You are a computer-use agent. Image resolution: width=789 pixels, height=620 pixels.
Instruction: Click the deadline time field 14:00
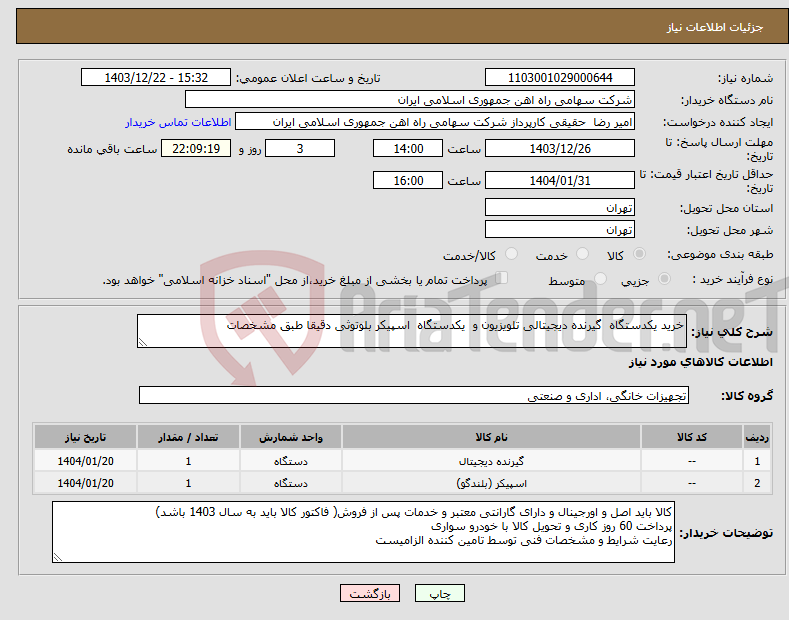coord(408,148)
